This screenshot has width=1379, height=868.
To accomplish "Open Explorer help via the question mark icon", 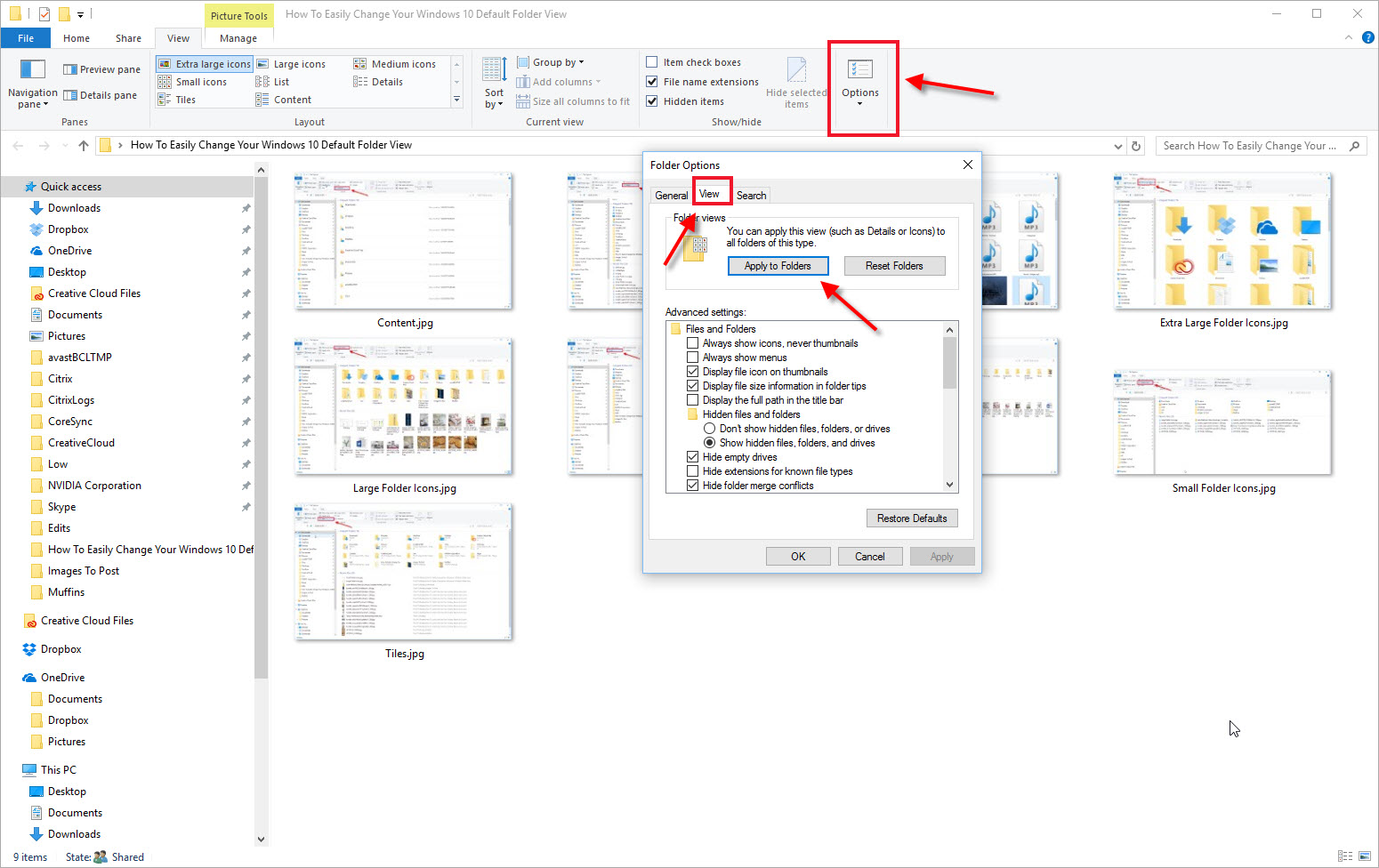I will point(1368,37).
